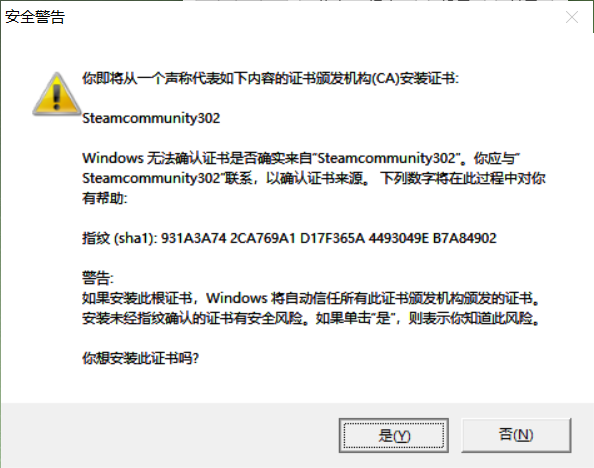
Task: Click the 安全警告 title text
Action: tap(35, 17)
